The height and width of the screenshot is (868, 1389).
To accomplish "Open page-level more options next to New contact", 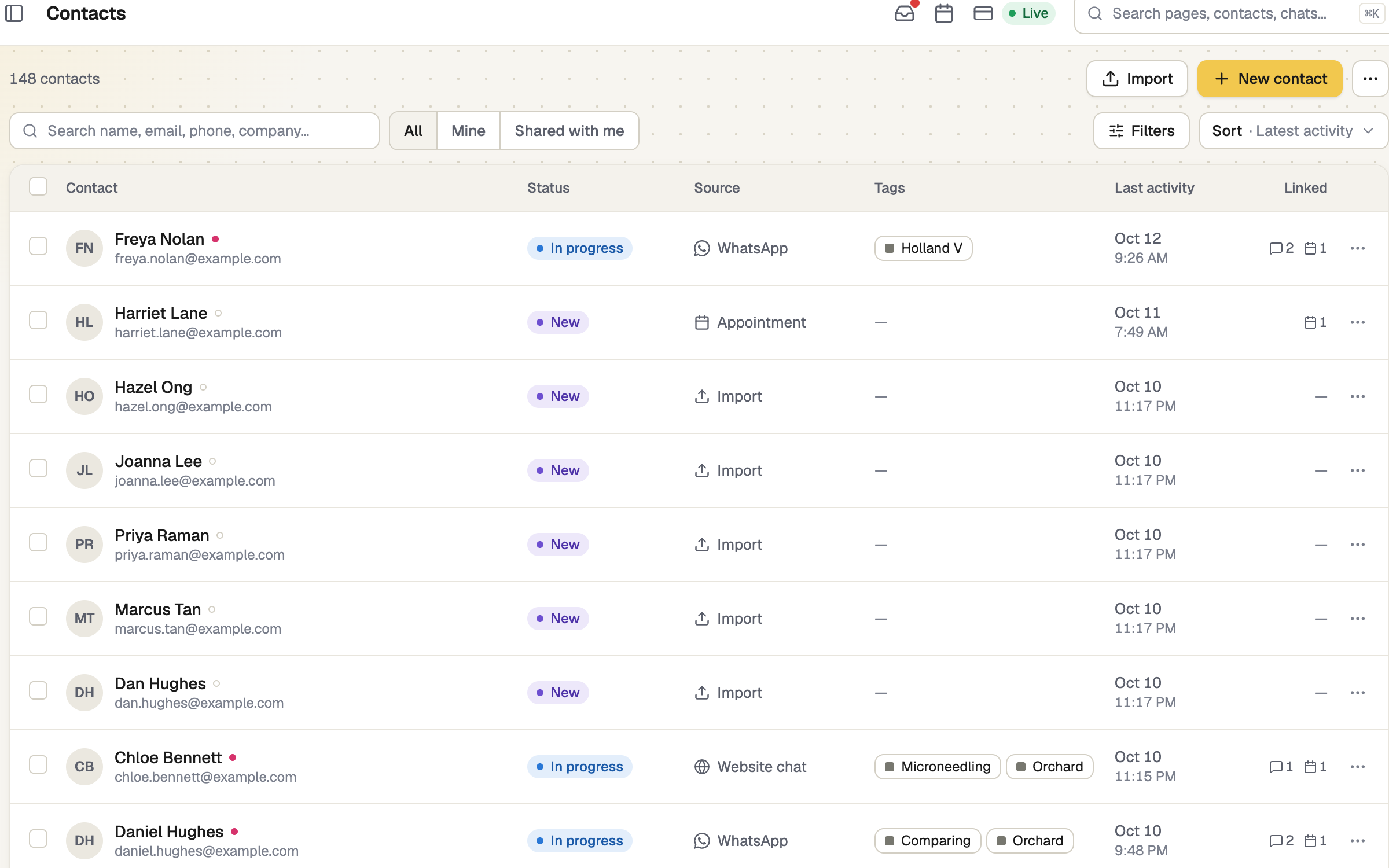I will pos(1370,79).
